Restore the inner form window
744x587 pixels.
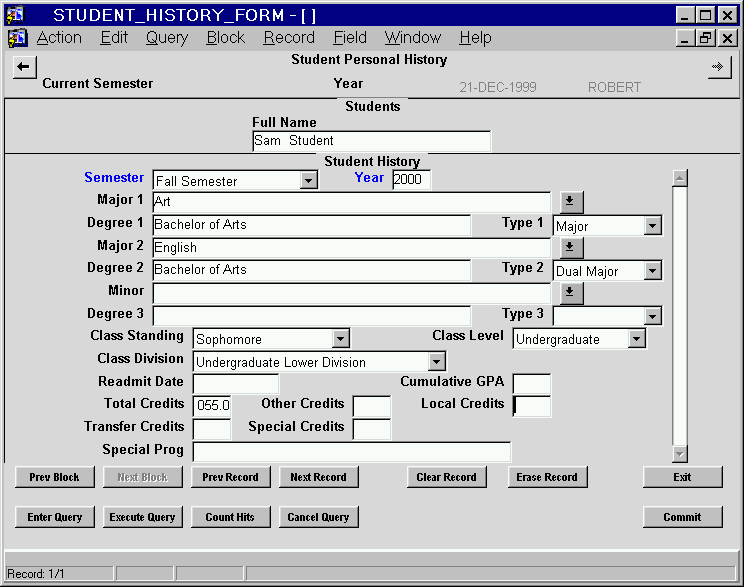point(706,37)
